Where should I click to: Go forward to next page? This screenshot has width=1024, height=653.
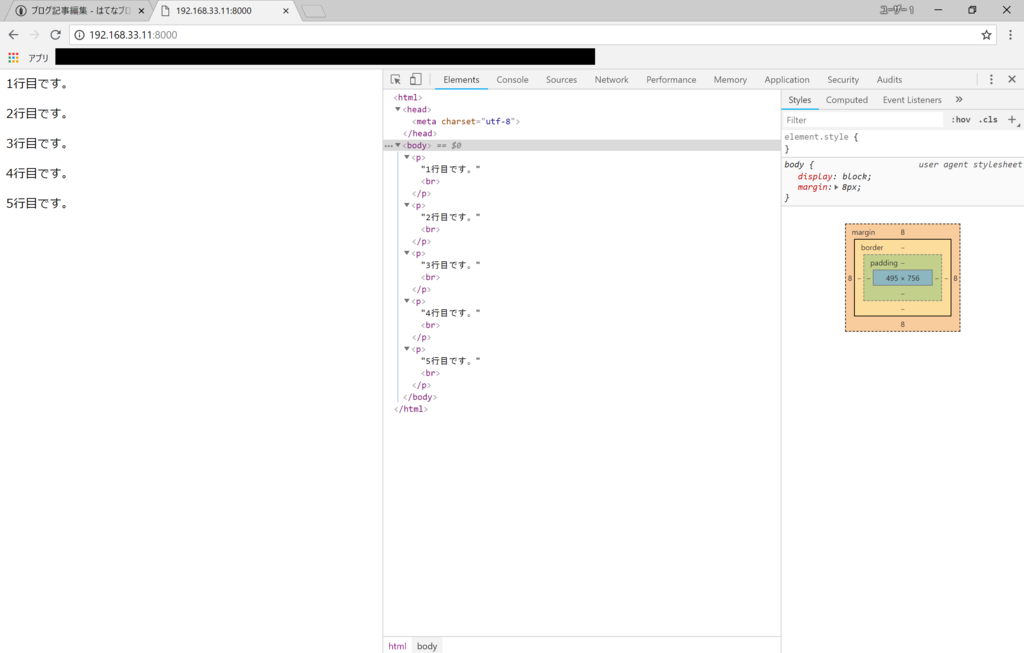click(x=35, y=35)
